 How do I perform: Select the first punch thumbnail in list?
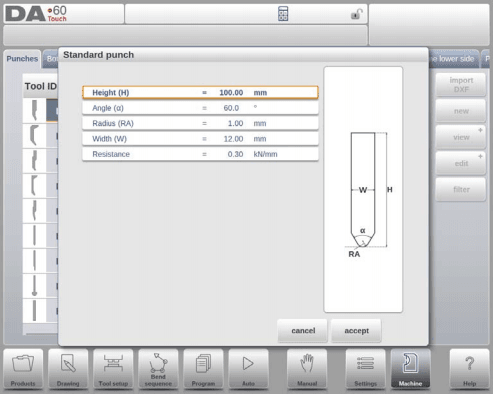(34, 110)
